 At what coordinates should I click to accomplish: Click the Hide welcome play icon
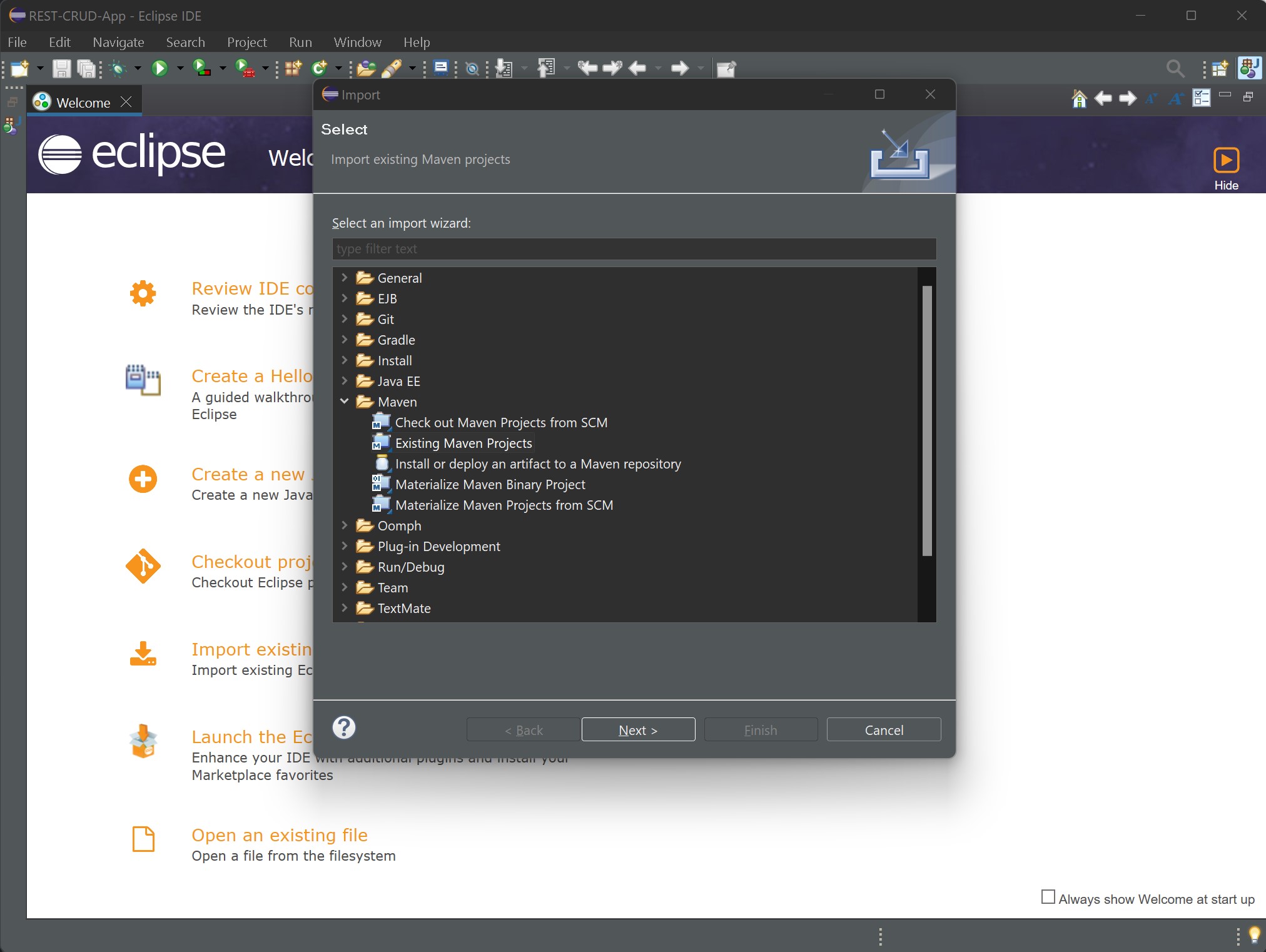pyautogui.click(x=1226, y=160)
